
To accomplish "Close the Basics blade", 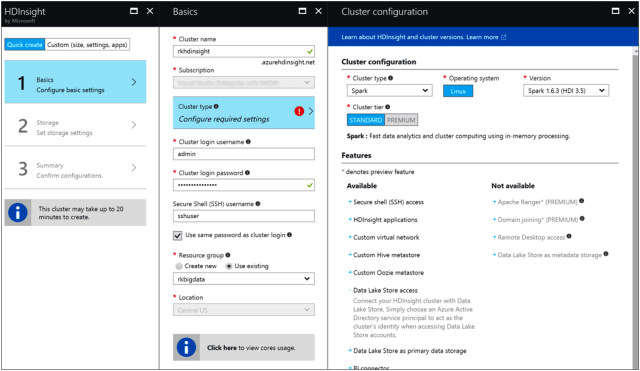I will 319,11.
